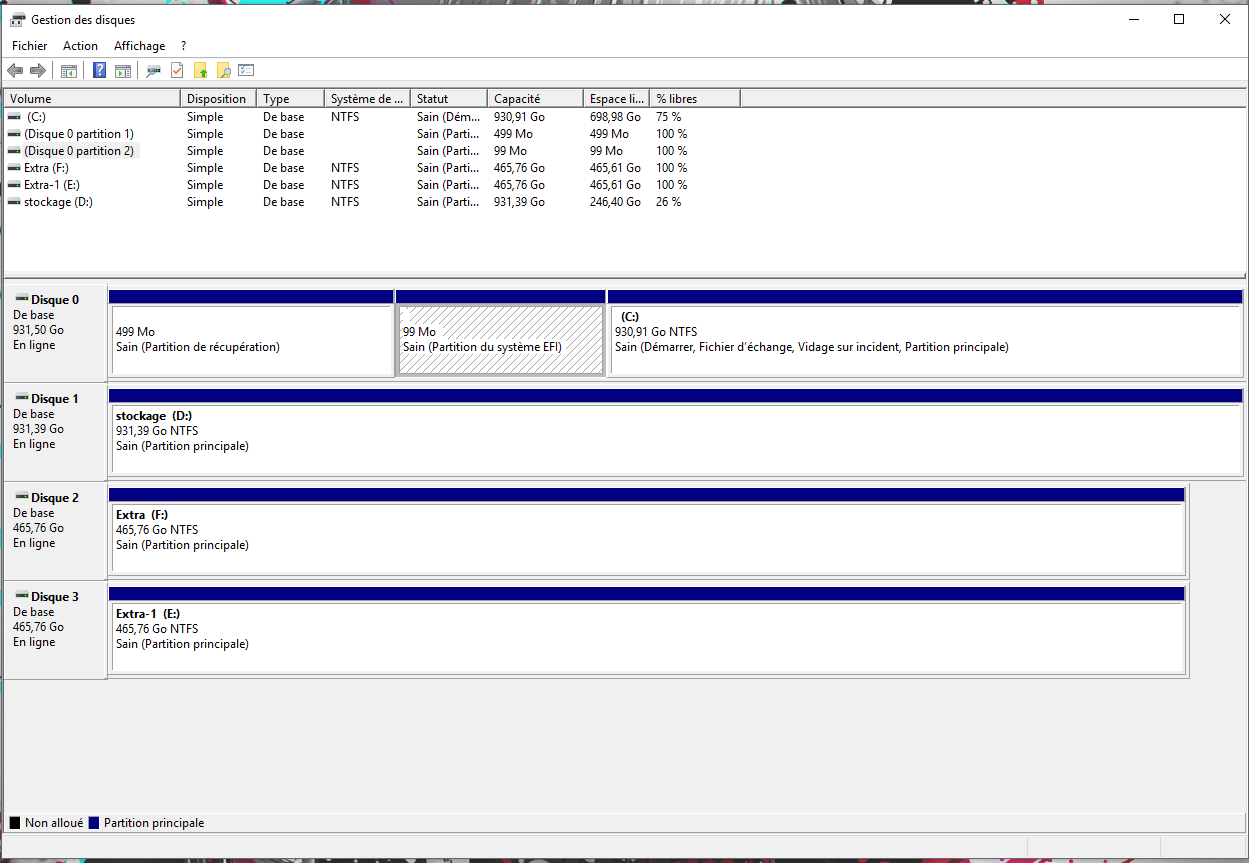This screenshot has height=863, width=1249.
Task: Click 931,39 Go capacity cell in list
Action: pyautogui.click(x=519, y=202)
